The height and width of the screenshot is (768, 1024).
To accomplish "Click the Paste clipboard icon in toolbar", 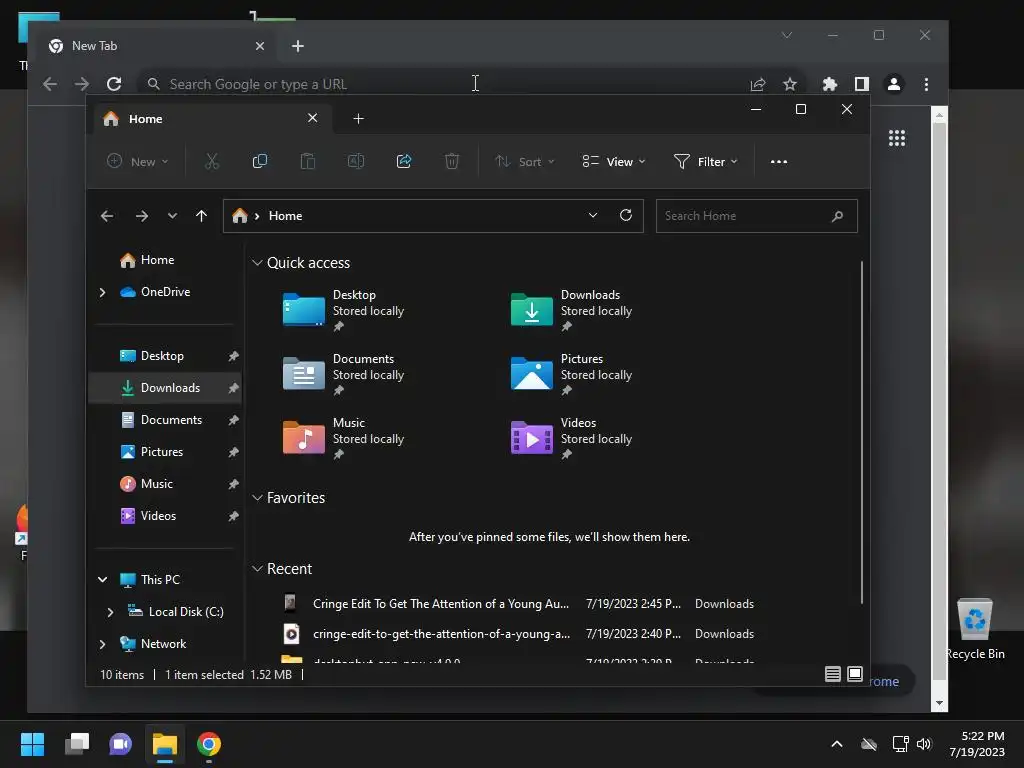I will tap(308, 161).
